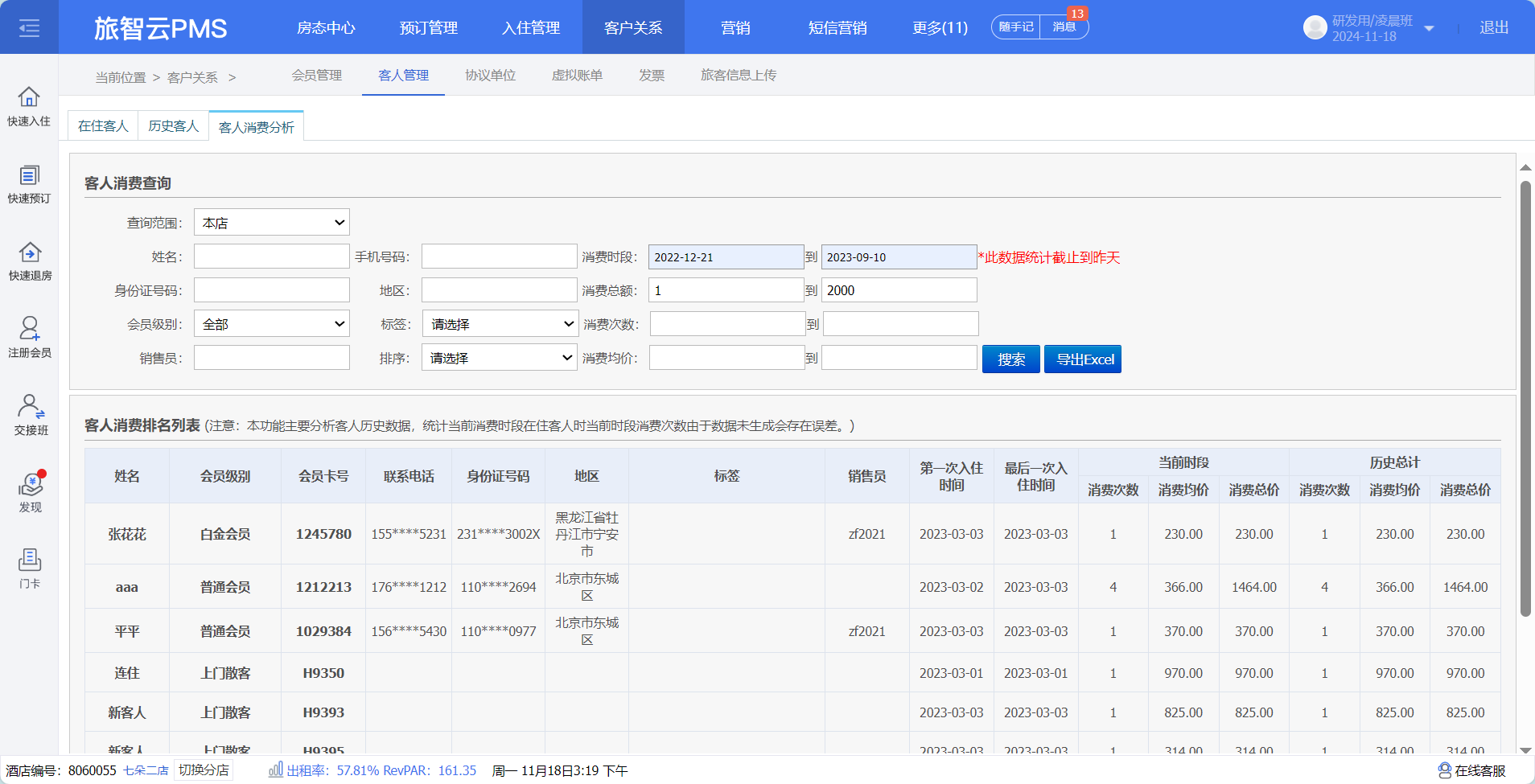1535x784 pixels.
Task: Click the scrollbar down arrow
Action: point(1525,749)
